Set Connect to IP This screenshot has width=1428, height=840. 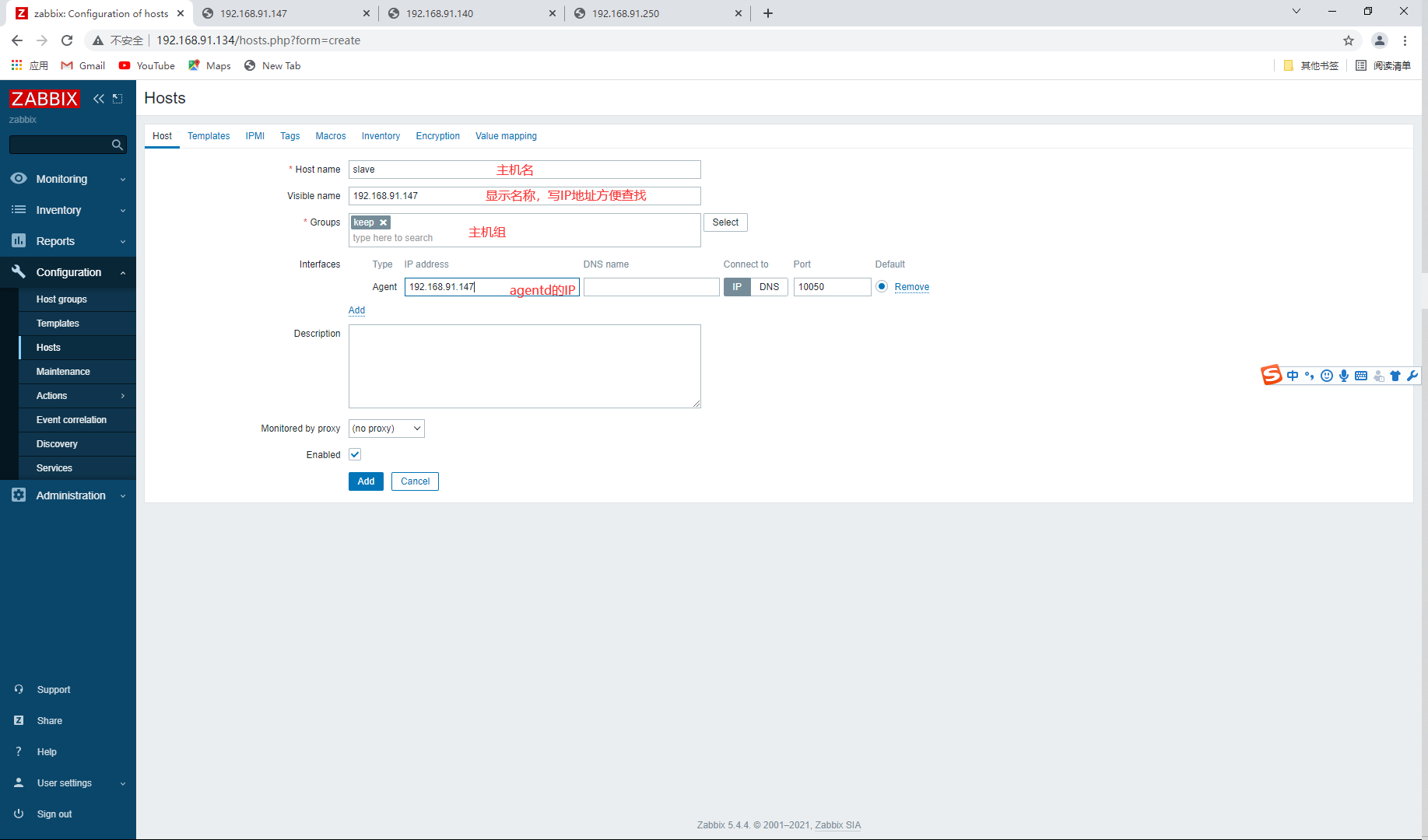tap(737, 287)
